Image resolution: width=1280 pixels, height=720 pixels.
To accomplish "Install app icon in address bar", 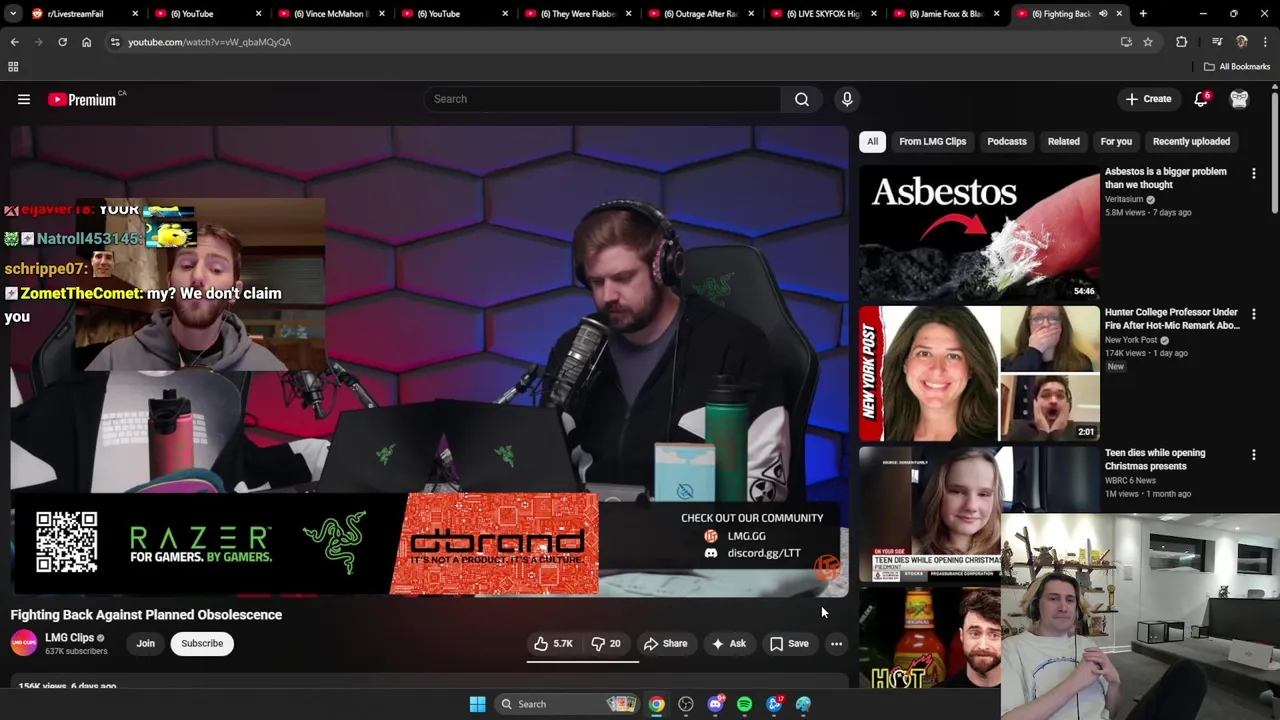I will 1126,42.
